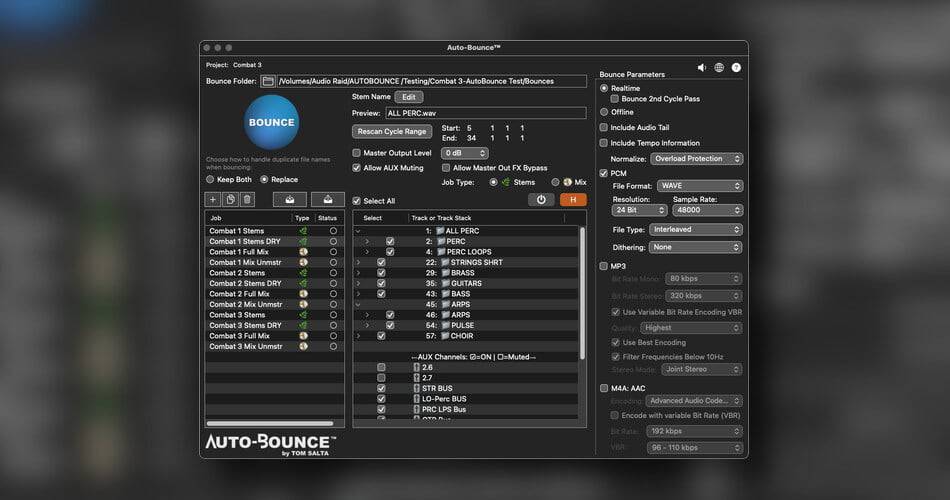Click the mix type icon for Combat 1 Full Mix
Screen dimensions: 950x500
tap(303, 252)
